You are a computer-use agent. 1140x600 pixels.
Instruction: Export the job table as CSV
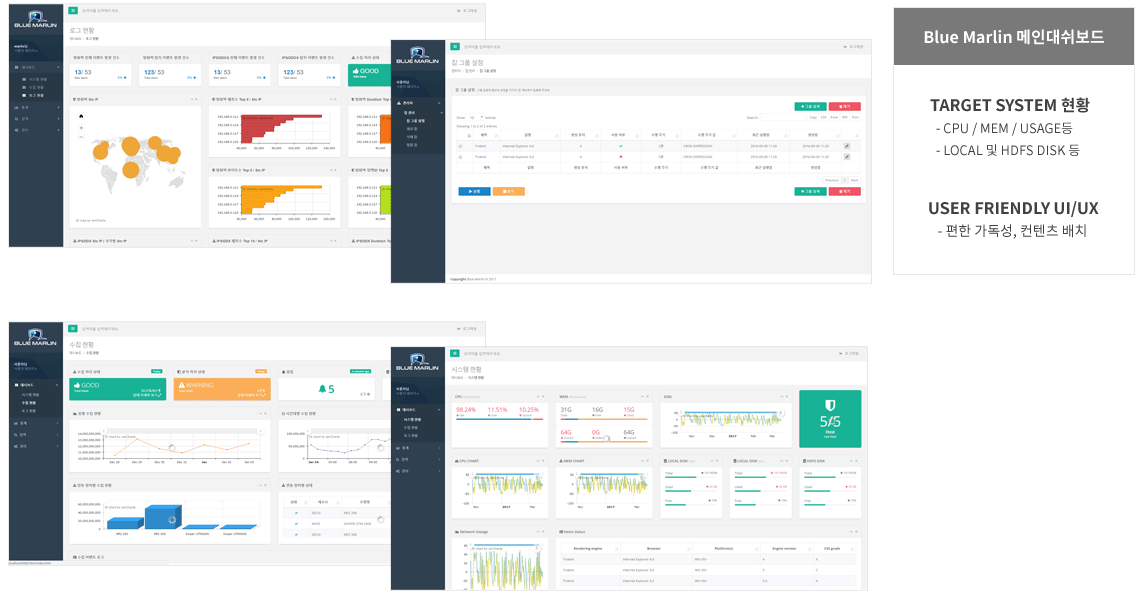[x=824, y=117]
